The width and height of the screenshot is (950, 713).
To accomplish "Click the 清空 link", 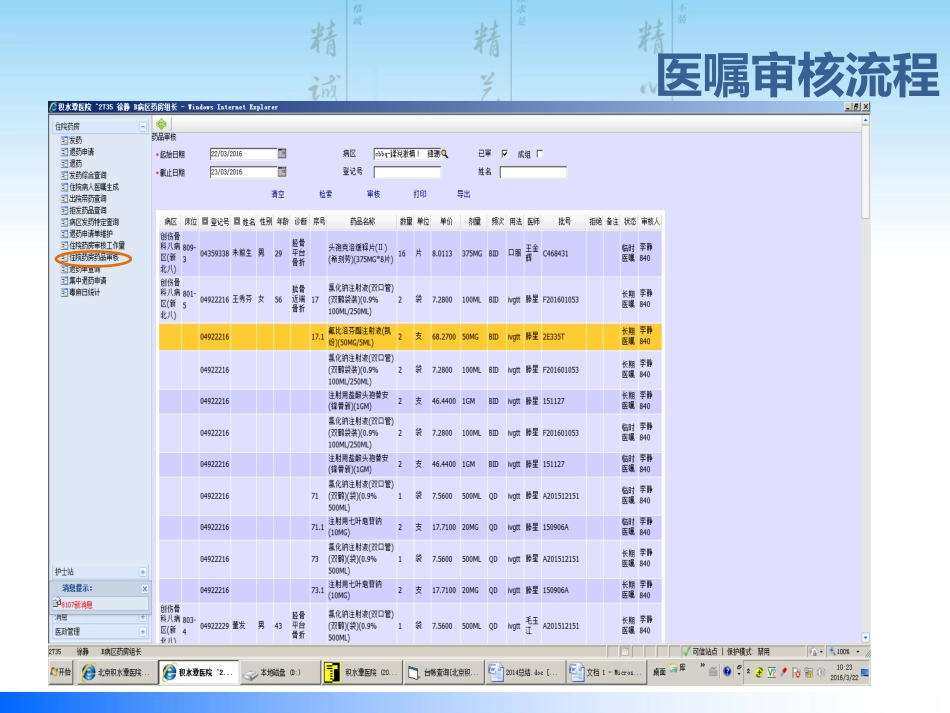I will point(277,194).
